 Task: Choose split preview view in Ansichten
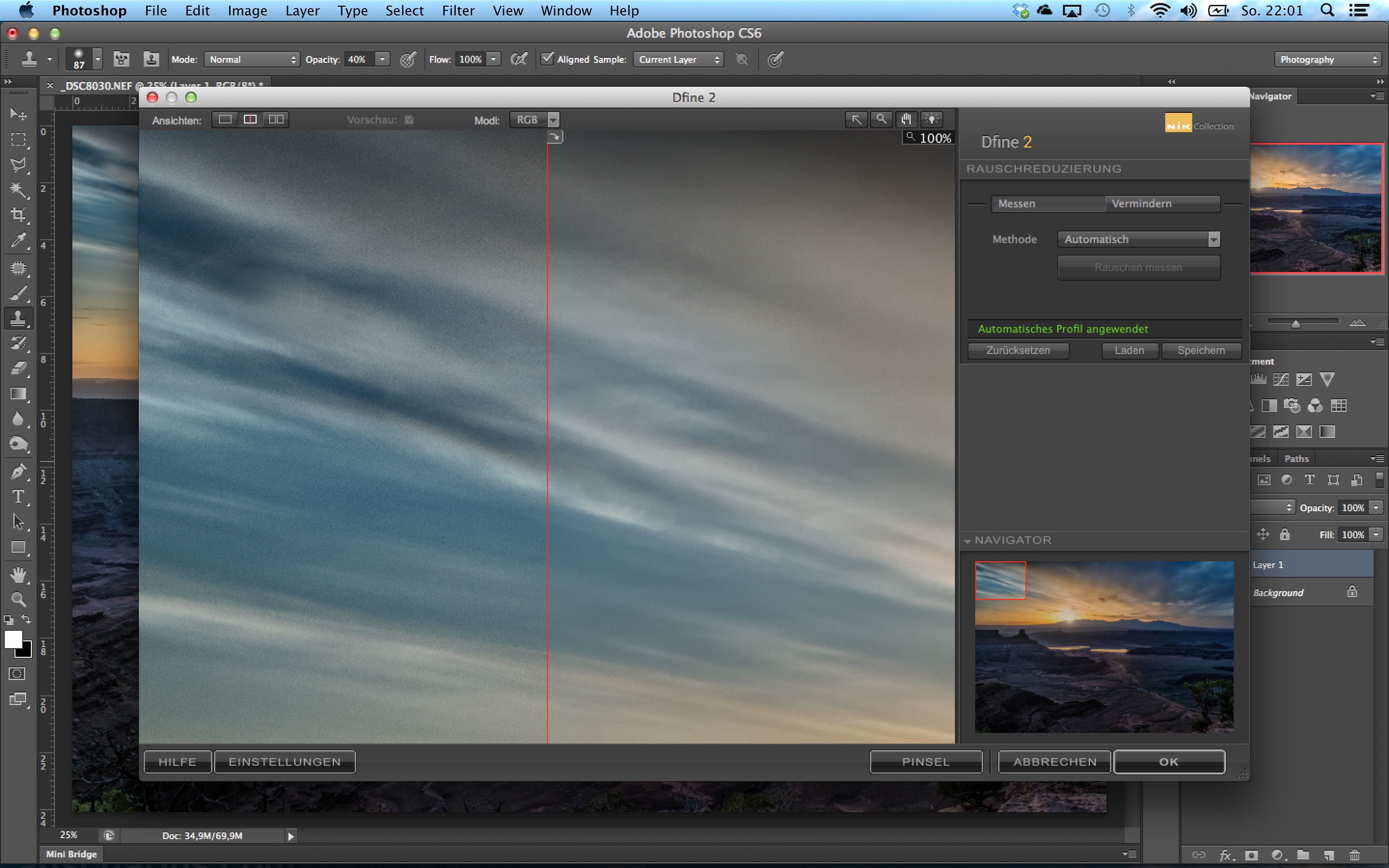250,120
